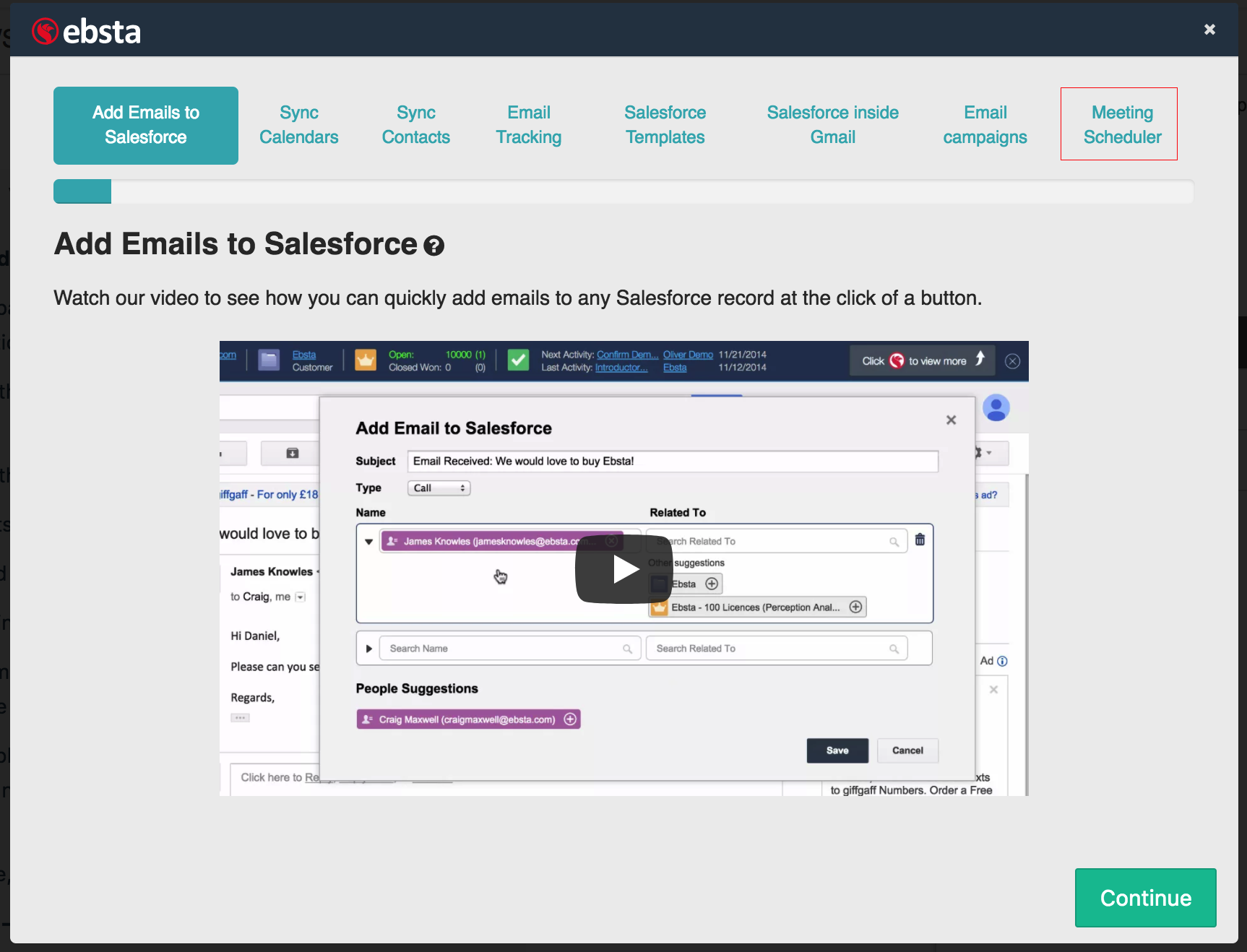Click the Ebsta logo in header

87,31
